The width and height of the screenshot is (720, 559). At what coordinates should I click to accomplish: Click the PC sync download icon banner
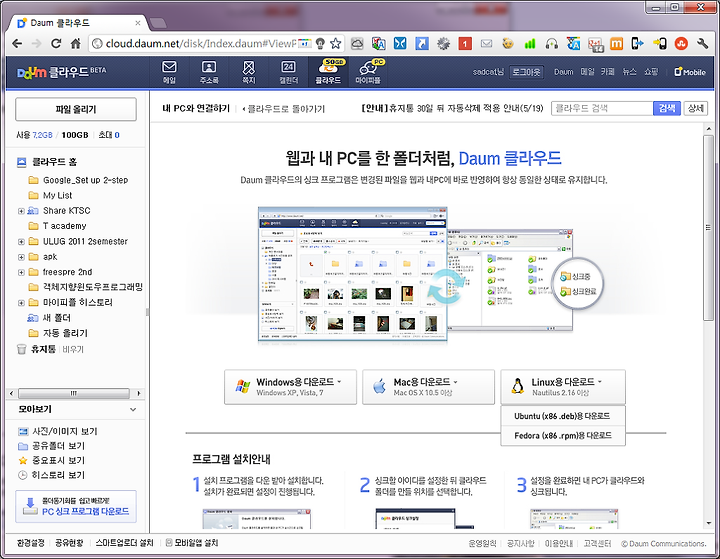click(76, 506)
